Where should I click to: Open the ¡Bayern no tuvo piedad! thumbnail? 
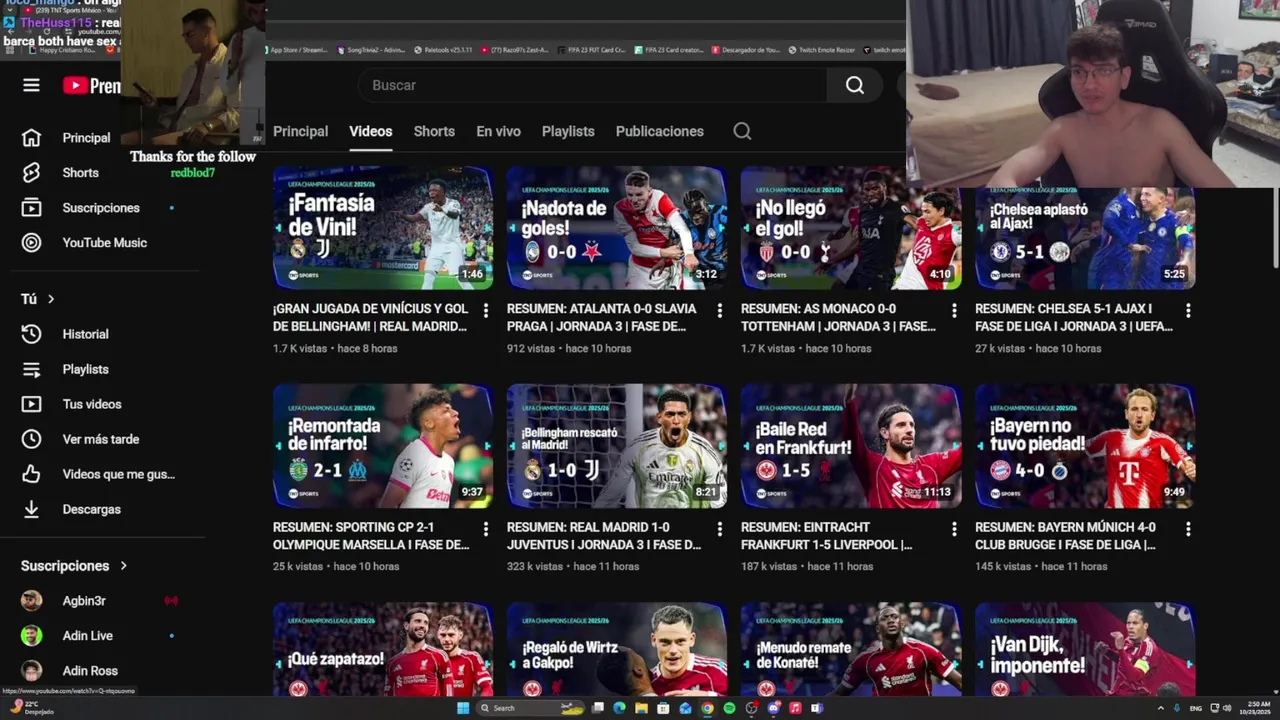tap(1085, 446)
